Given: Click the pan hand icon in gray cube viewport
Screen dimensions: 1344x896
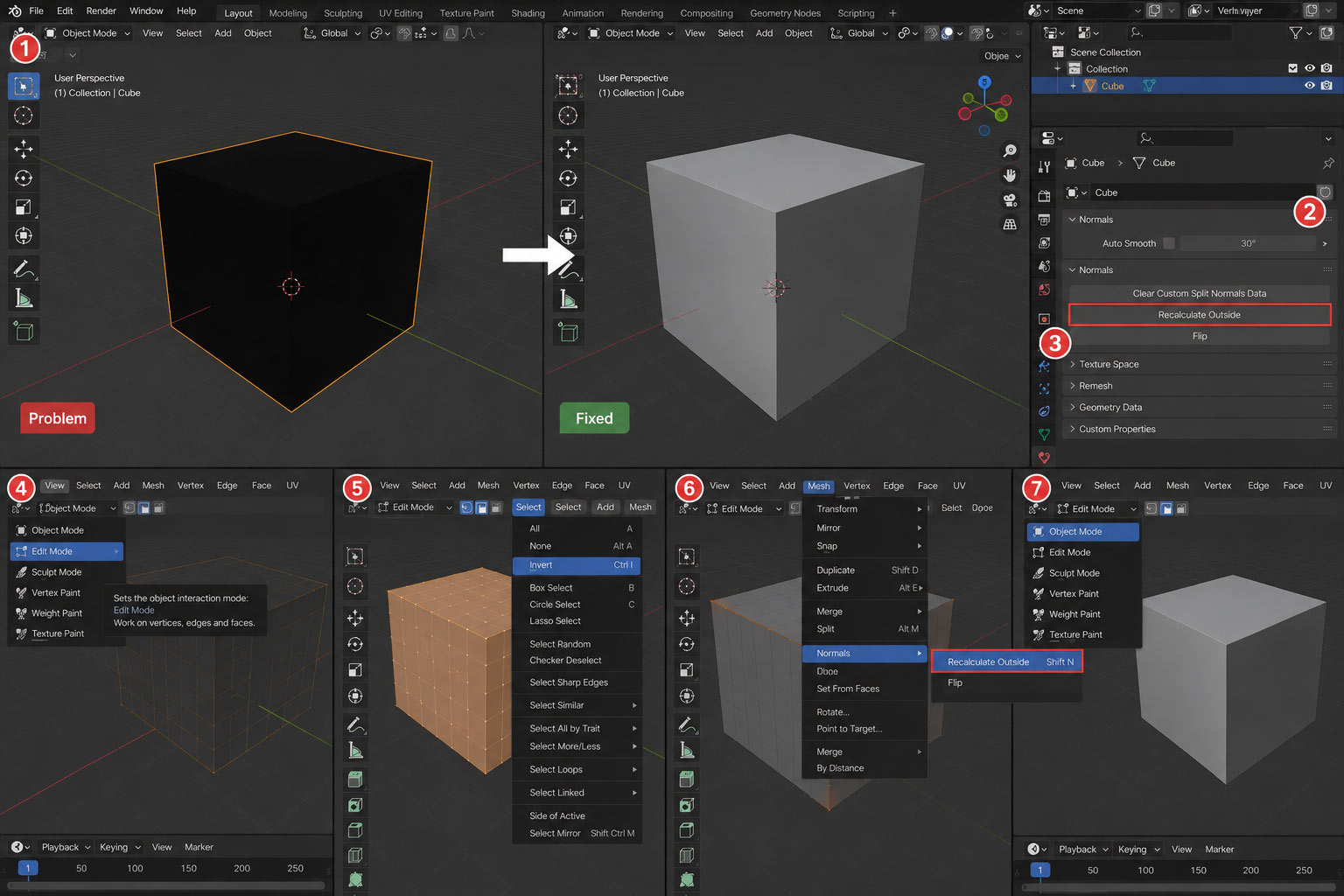Looking at the screenshot, I should tap(1010, 175).
